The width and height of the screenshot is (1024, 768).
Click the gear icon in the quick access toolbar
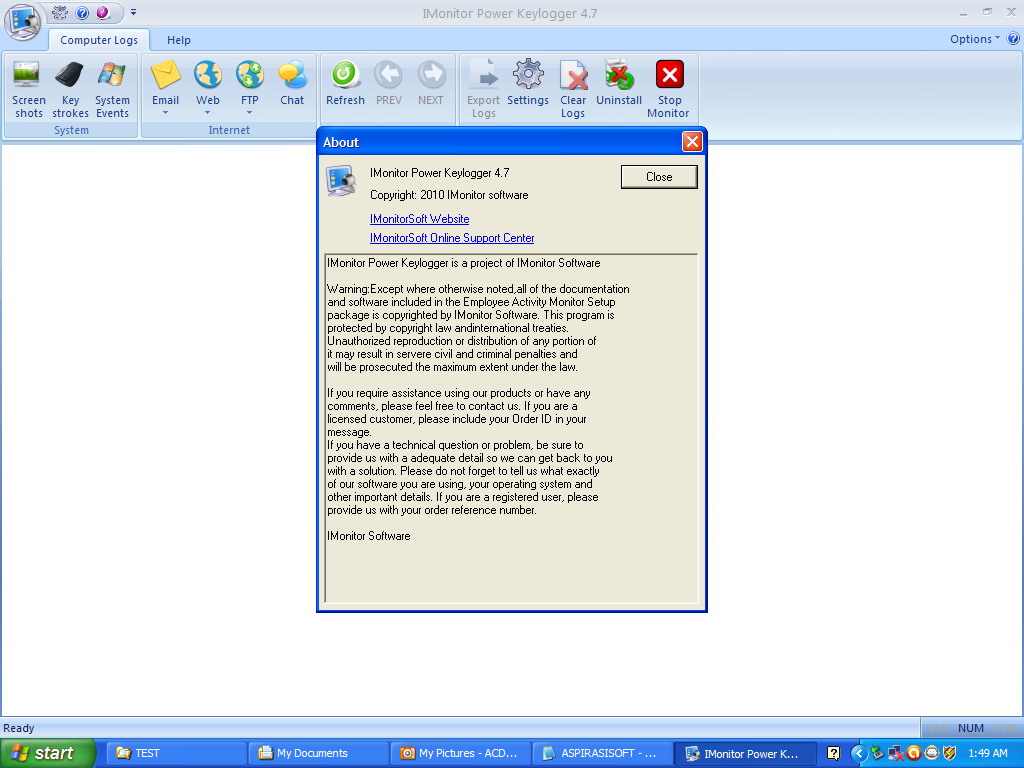point(60,12)
